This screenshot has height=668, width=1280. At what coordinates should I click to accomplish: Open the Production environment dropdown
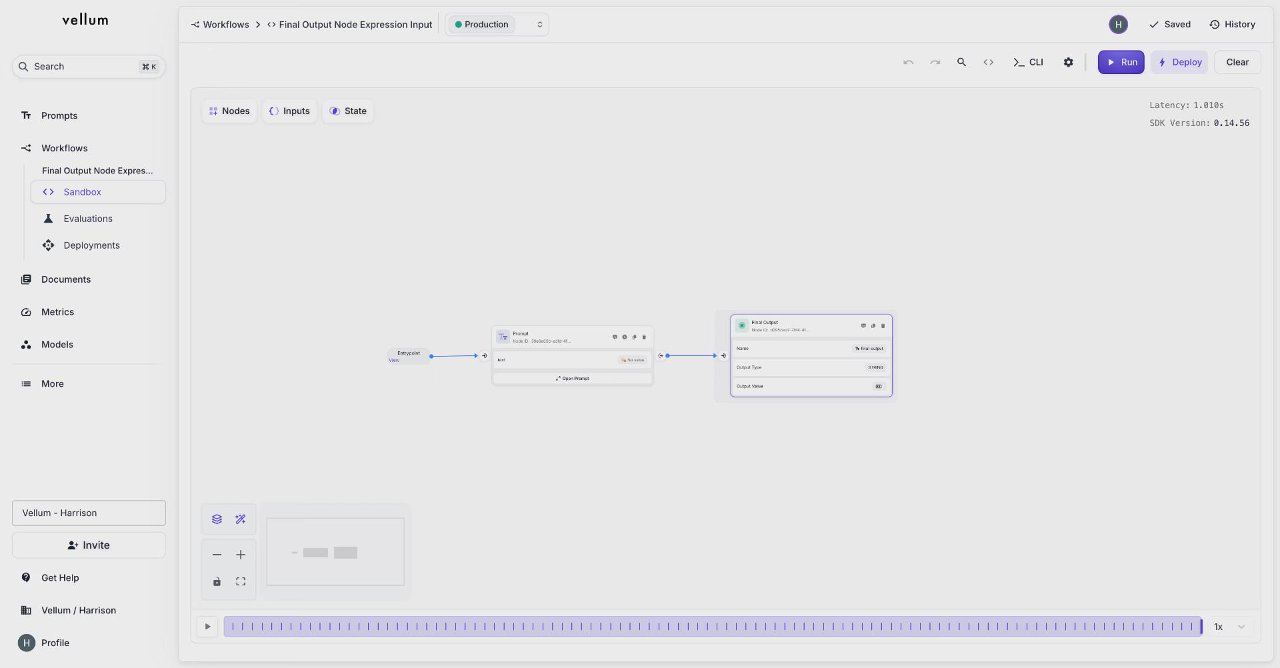click(497, 24)
